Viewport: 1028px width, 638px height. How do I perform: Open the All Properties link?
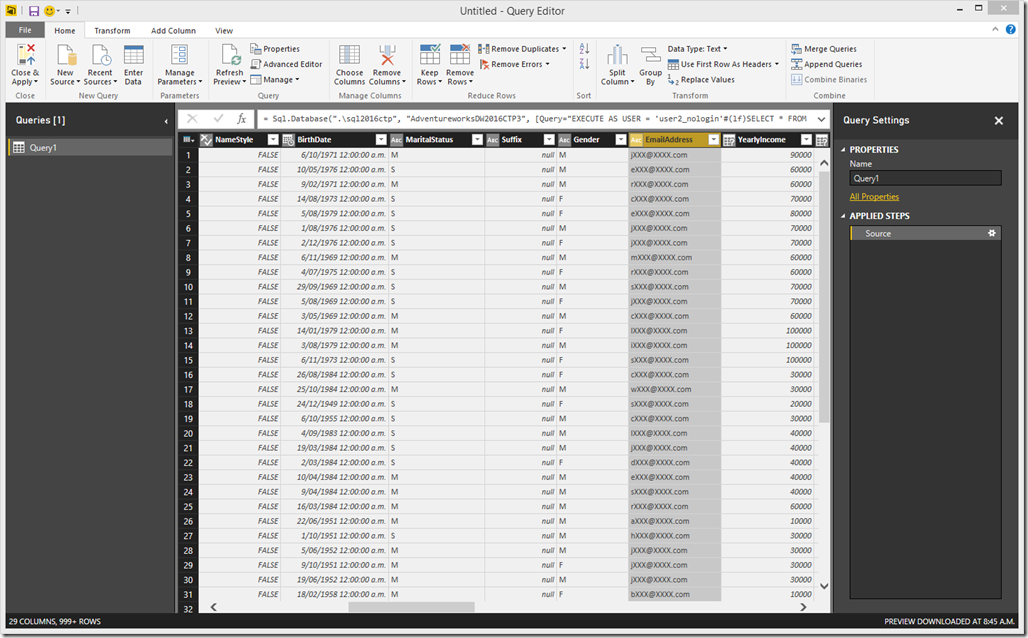(x=874, y=197)
